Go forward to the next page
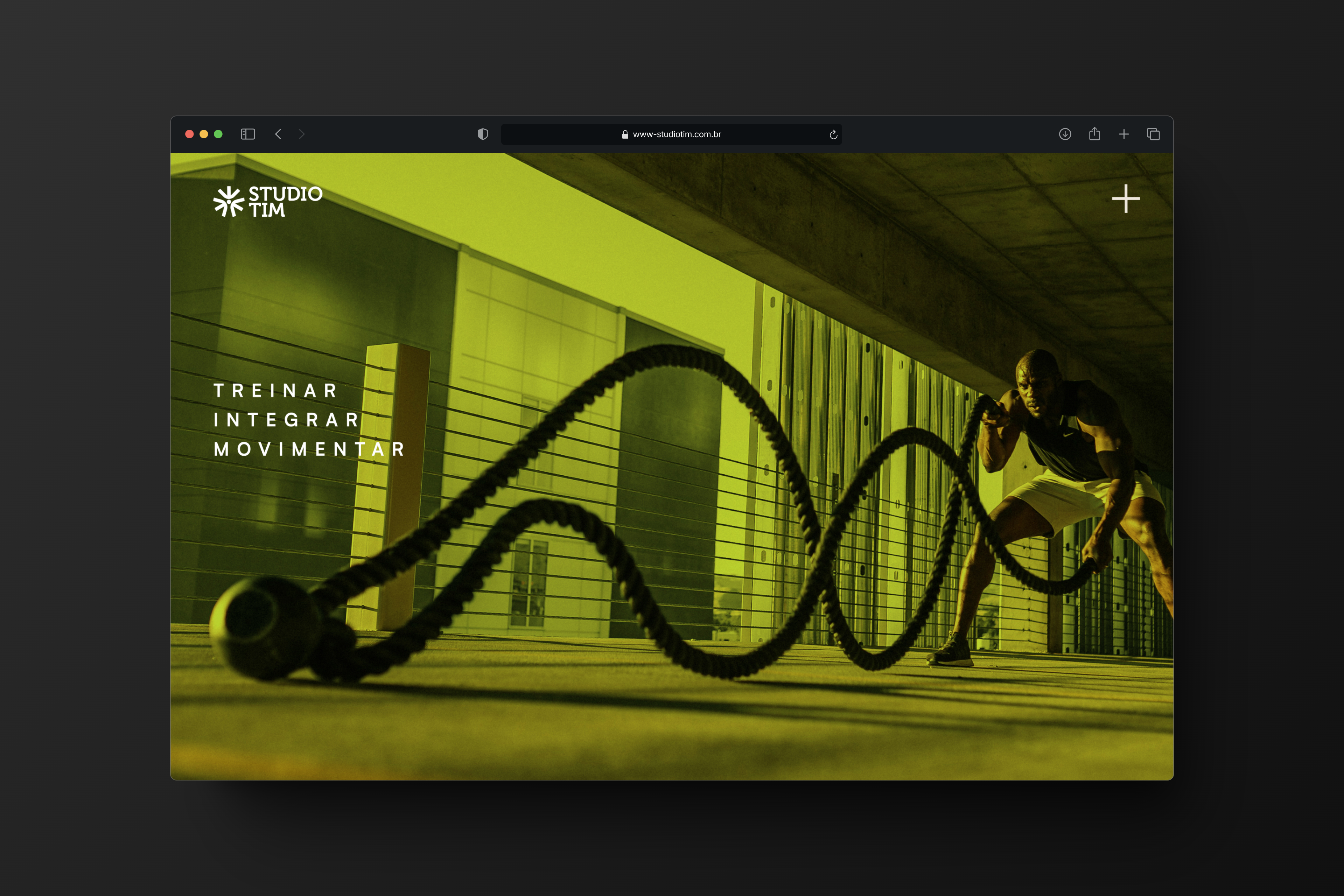1344x896 pixels. tap(302, 134)
